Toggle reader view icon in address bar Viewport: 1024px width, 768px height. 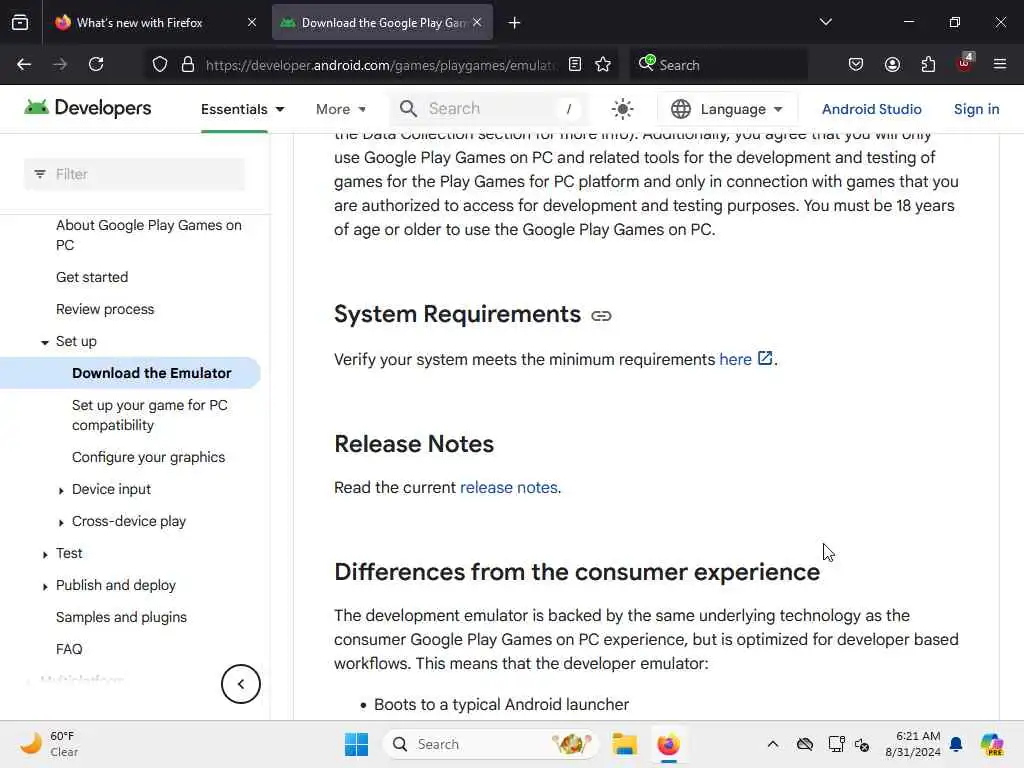click(575, 64)
